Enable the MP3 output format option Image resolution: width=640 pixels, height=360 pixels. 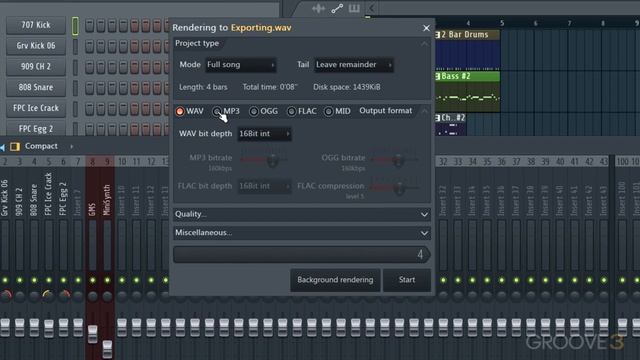tap(217, 111)
